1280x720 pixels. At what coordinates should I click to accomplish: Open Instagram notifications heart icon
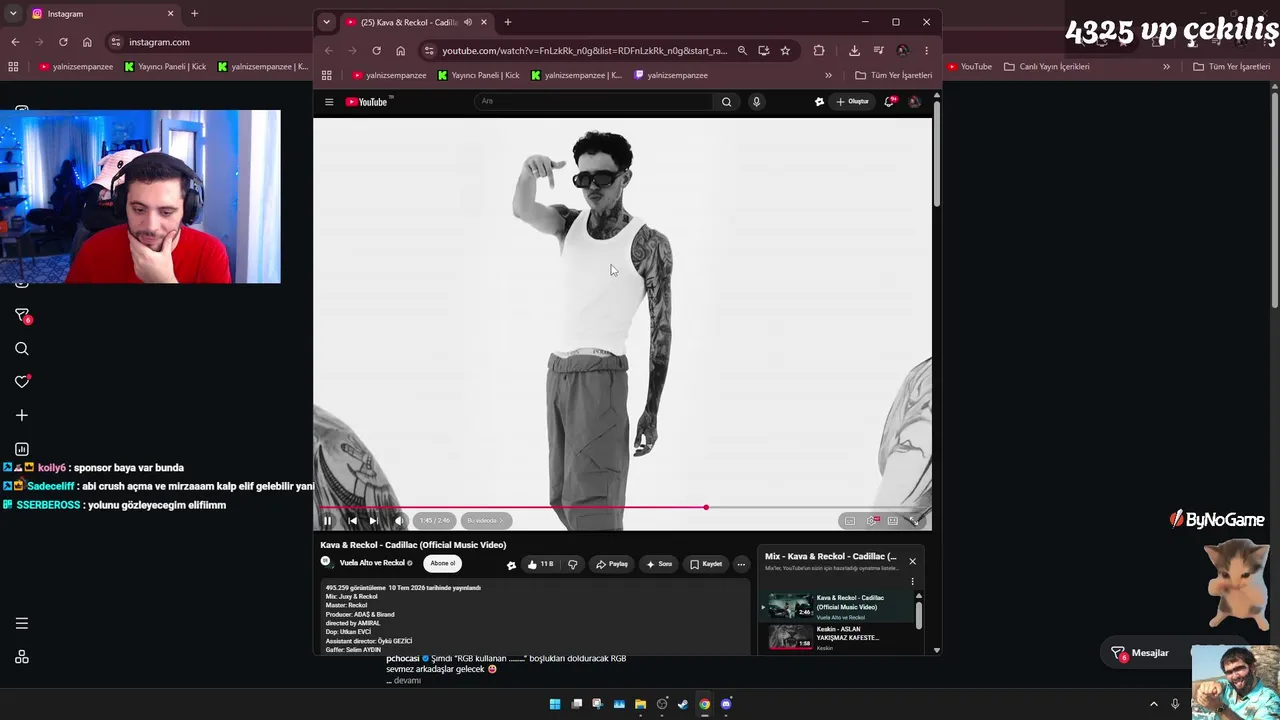[x=22, y=382]
